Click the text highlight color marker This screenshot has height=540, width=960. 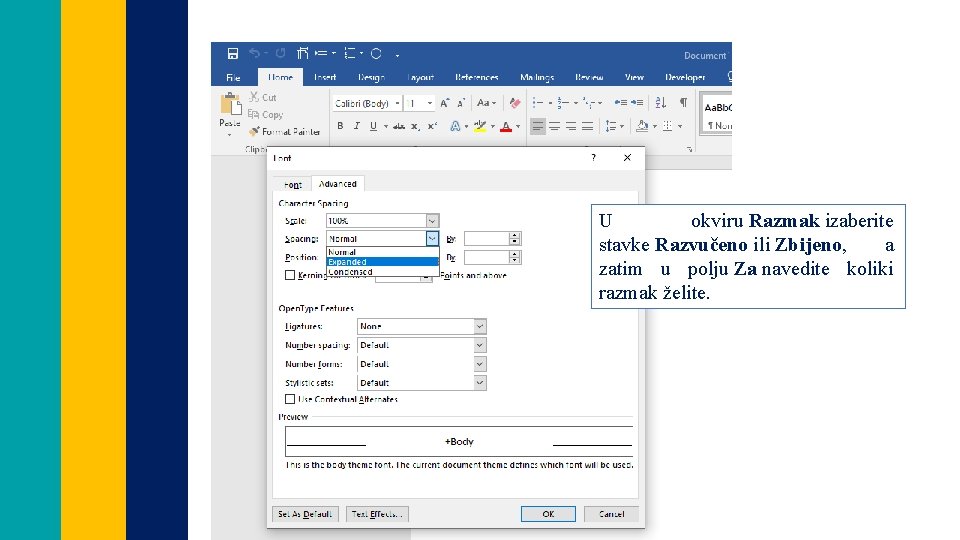(480, 126)
